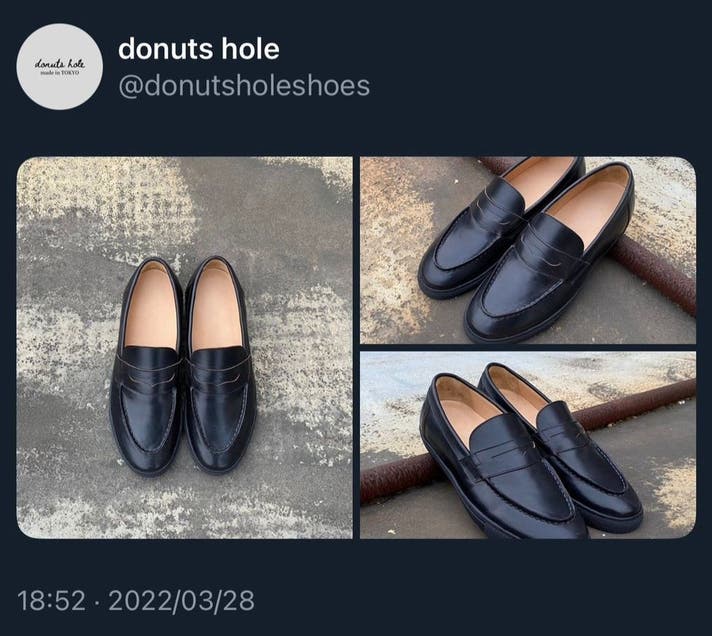Select the 2022/03/28 post date
Viewport: 712px width, 636px height.
pyautogui.click(x=182, y=601)
